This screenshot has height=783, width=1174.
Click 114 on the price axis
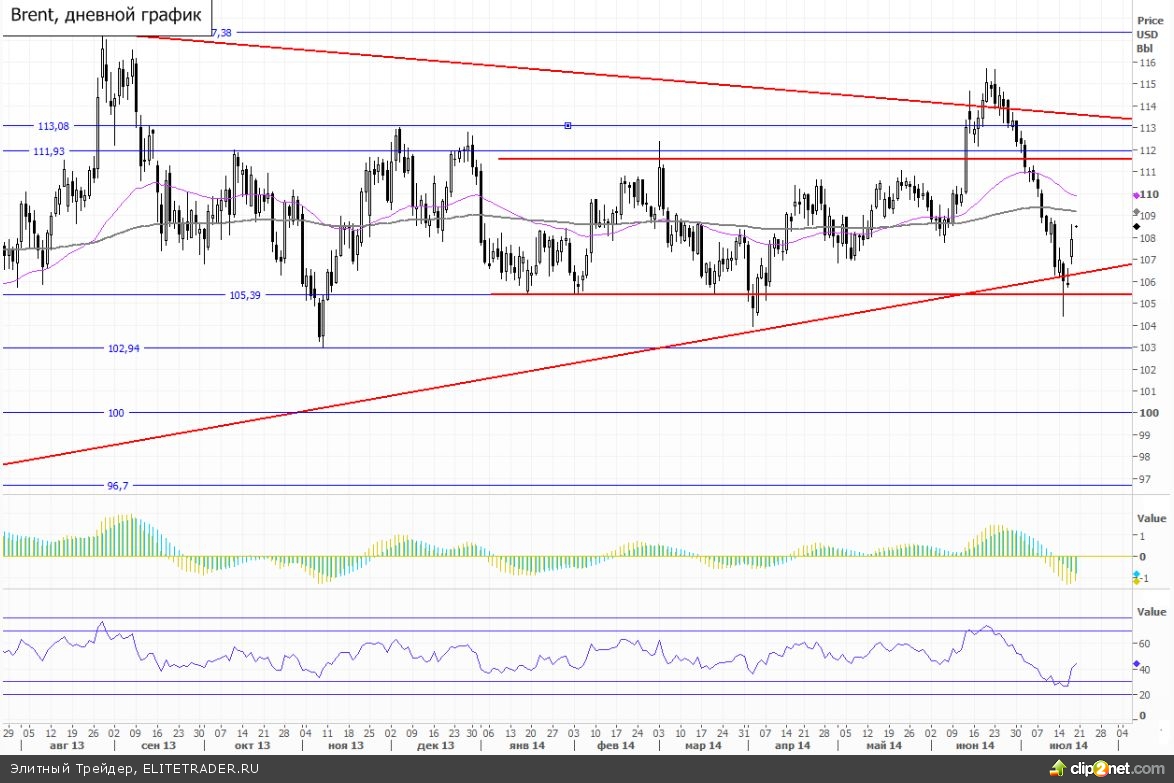pyautogui.click(x=1147, y=107)
